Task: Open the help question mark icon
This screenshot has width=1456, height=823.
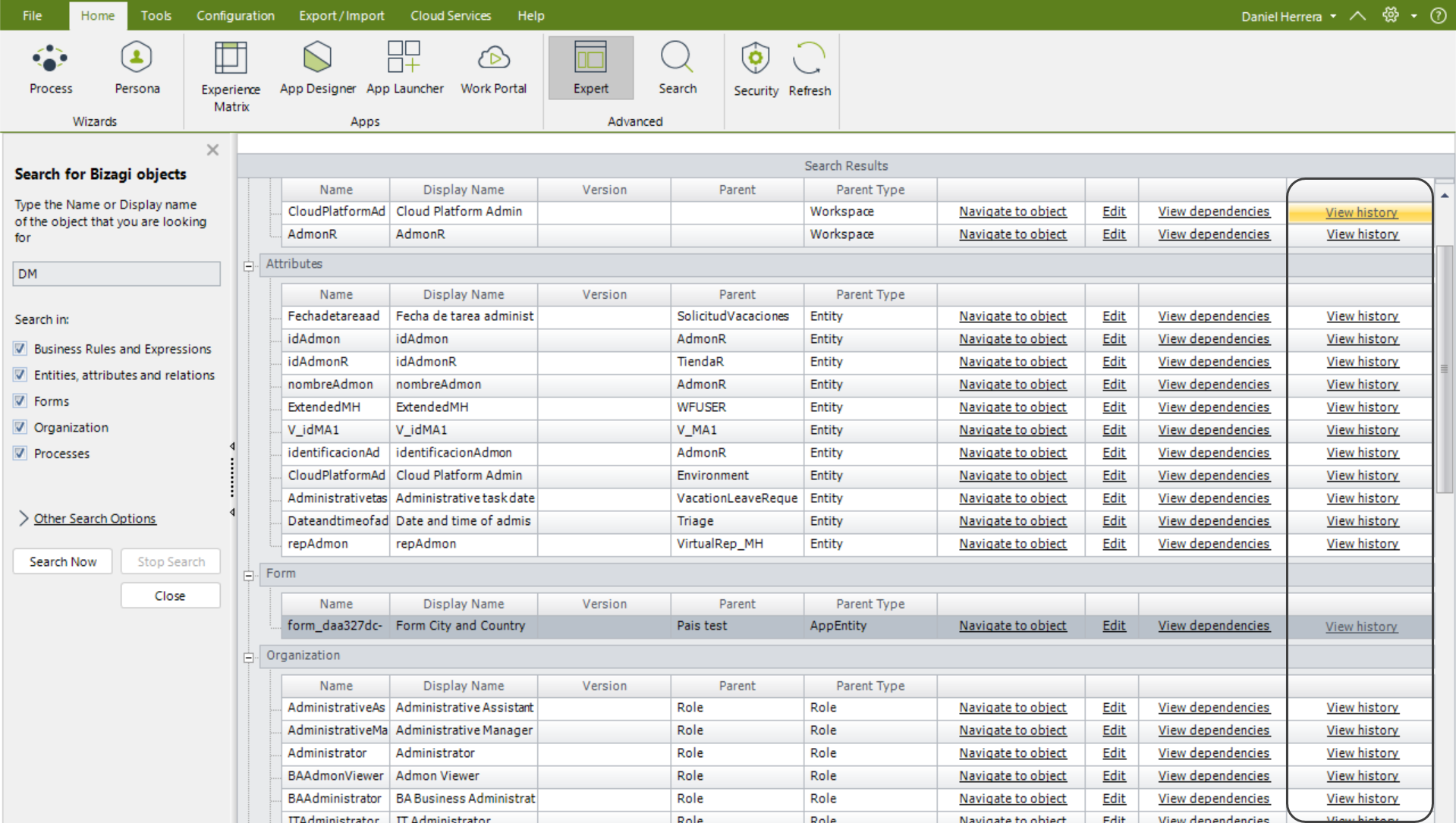Action: [1438, 15]
